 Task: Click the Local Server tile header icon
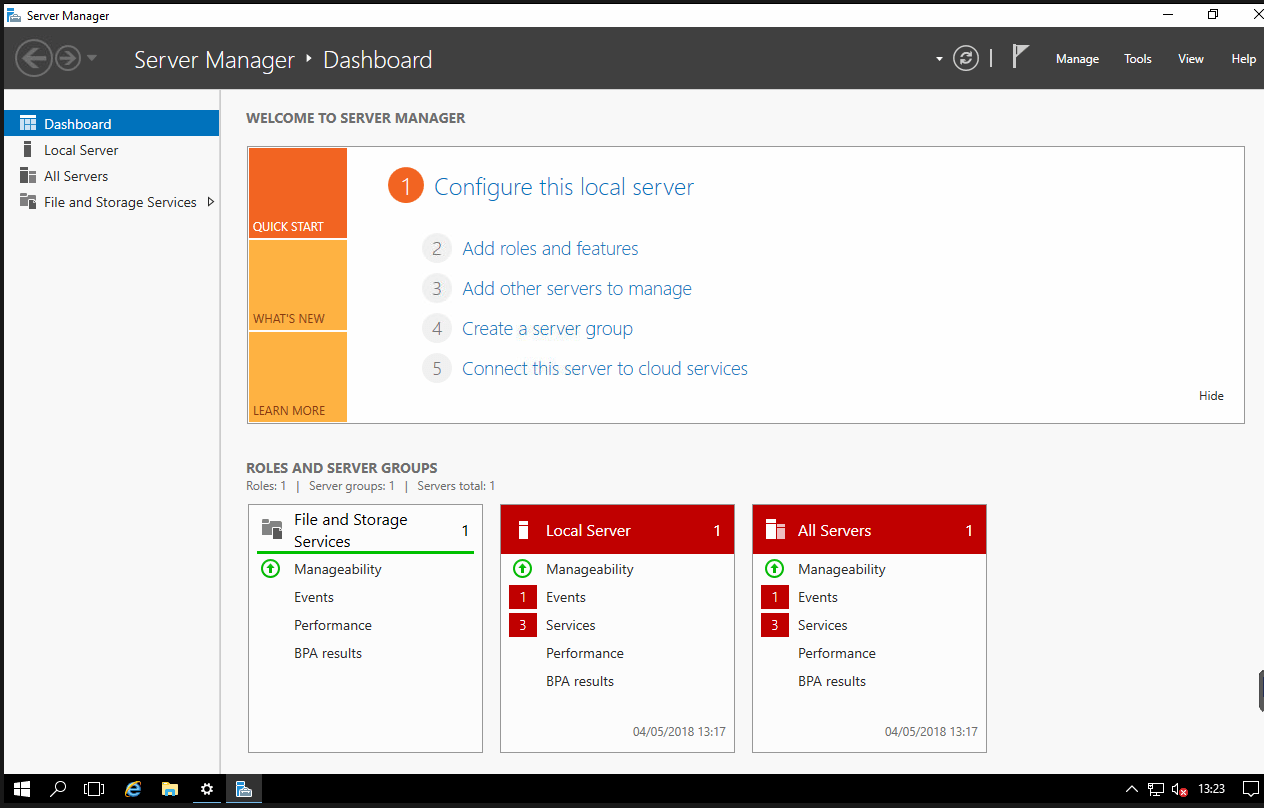pos(523,530)
